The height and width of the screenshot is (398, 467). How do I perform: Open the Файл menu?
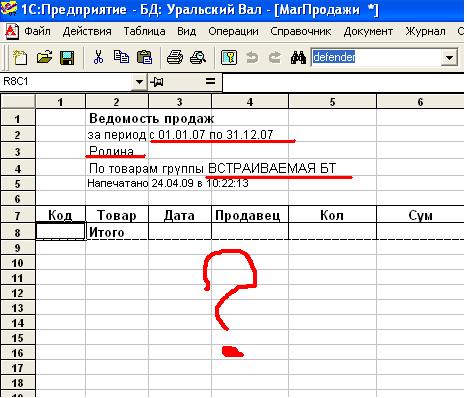click(x=37, y=31)
